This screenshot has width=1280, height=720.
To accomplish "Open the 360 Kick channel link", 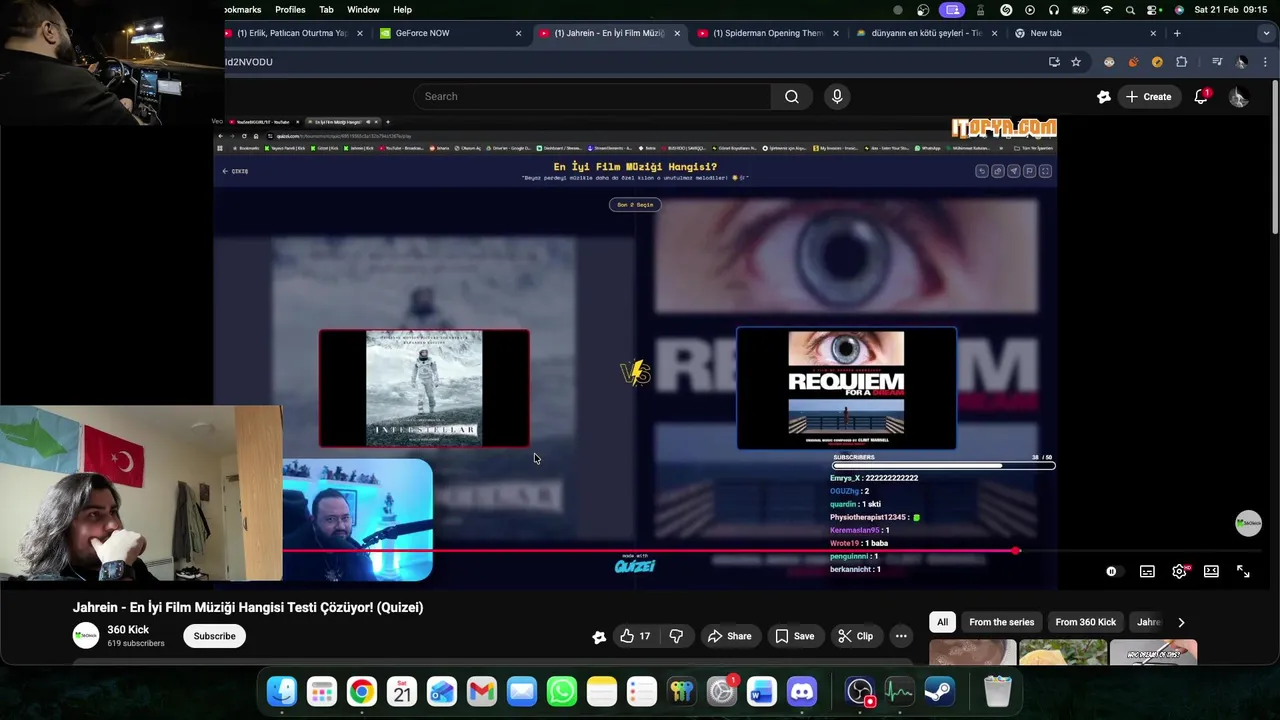I will pos(128,629).
